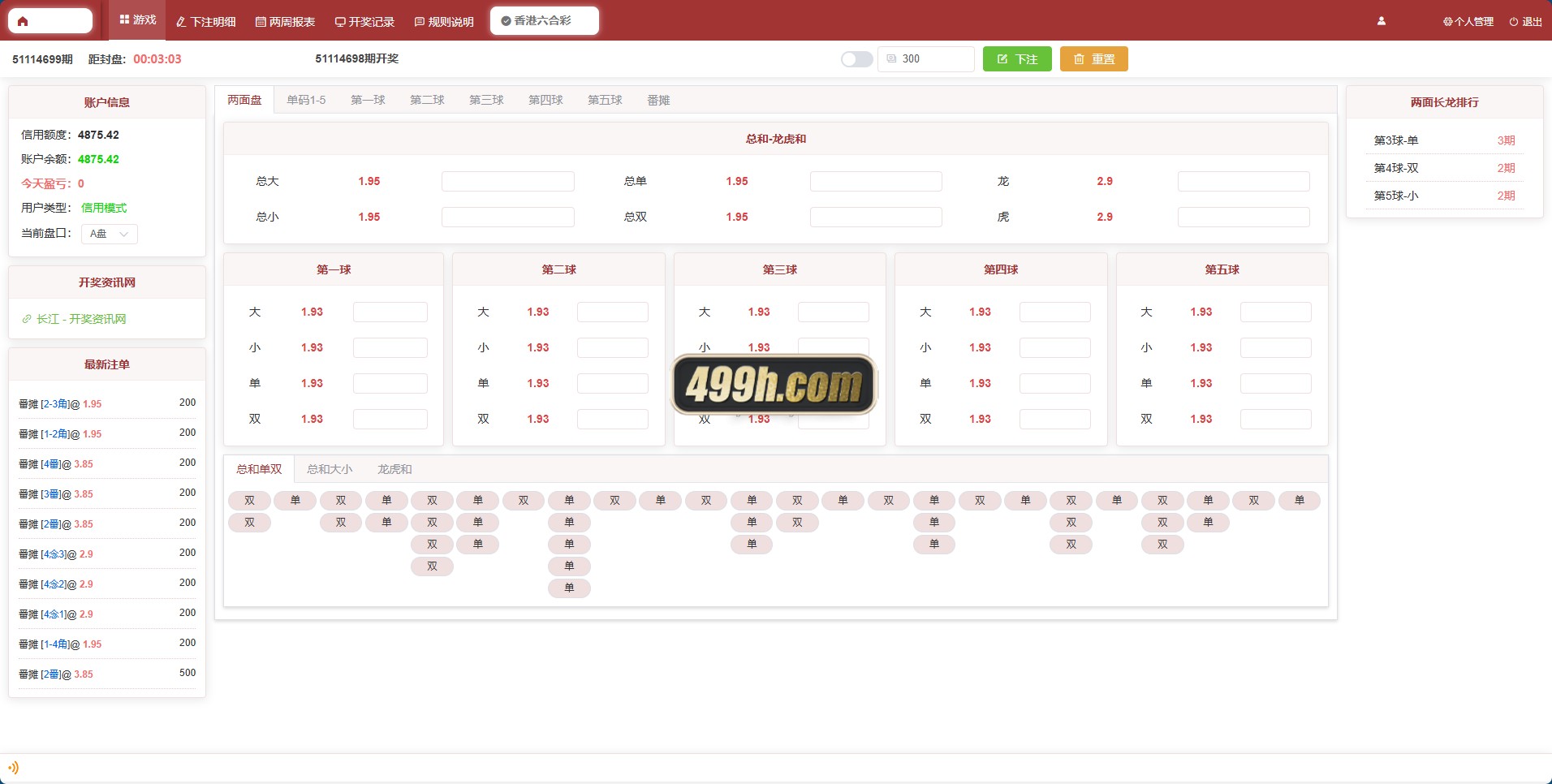Image resolution: width=1552 pixels, height=784 pixels.
Task: Click 第五球 小 bet input field
Action: (1276, 347)
